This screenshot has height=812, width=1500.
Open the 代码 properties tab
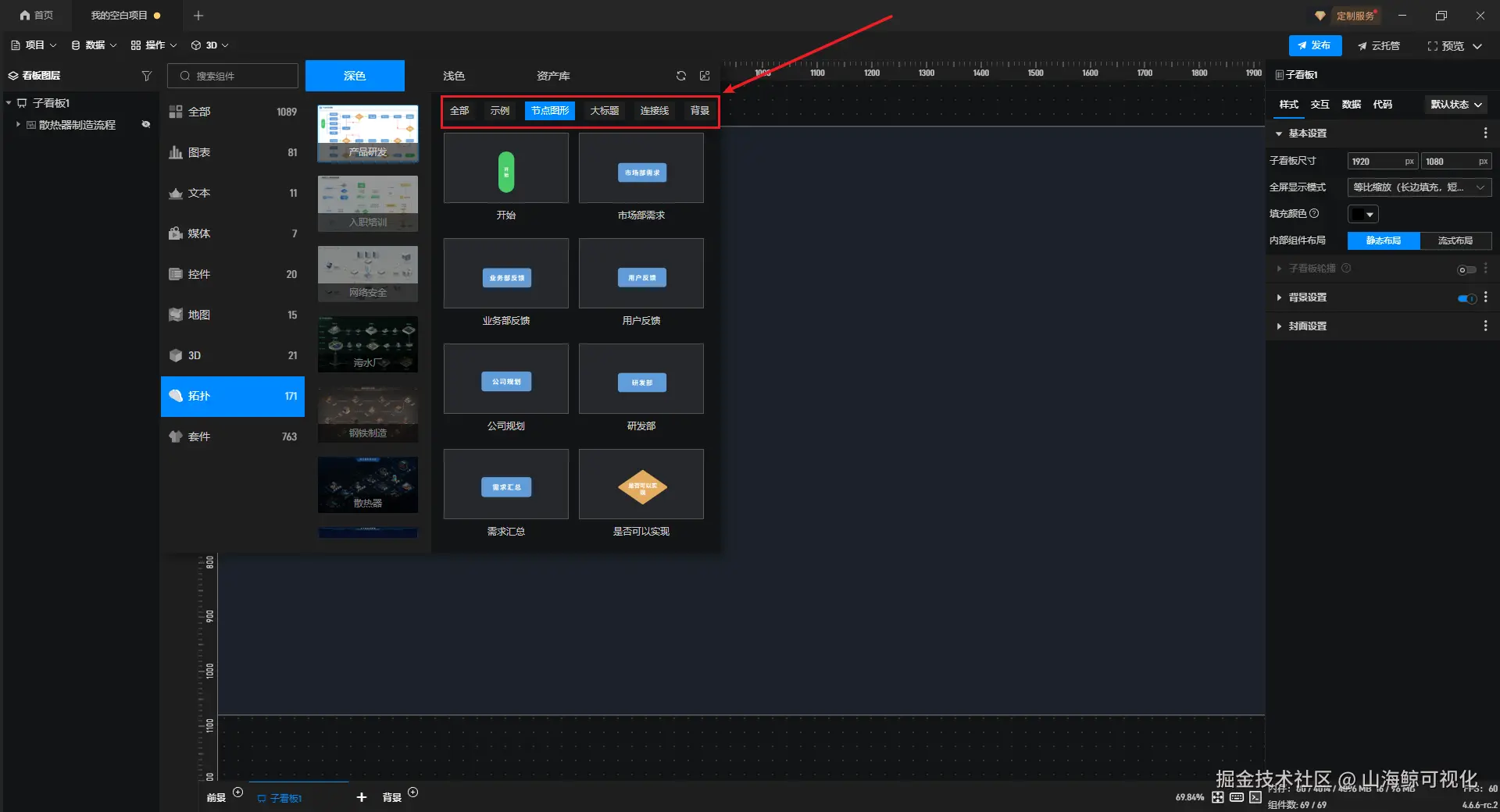pyautogui.click(x=1383, y=105)
